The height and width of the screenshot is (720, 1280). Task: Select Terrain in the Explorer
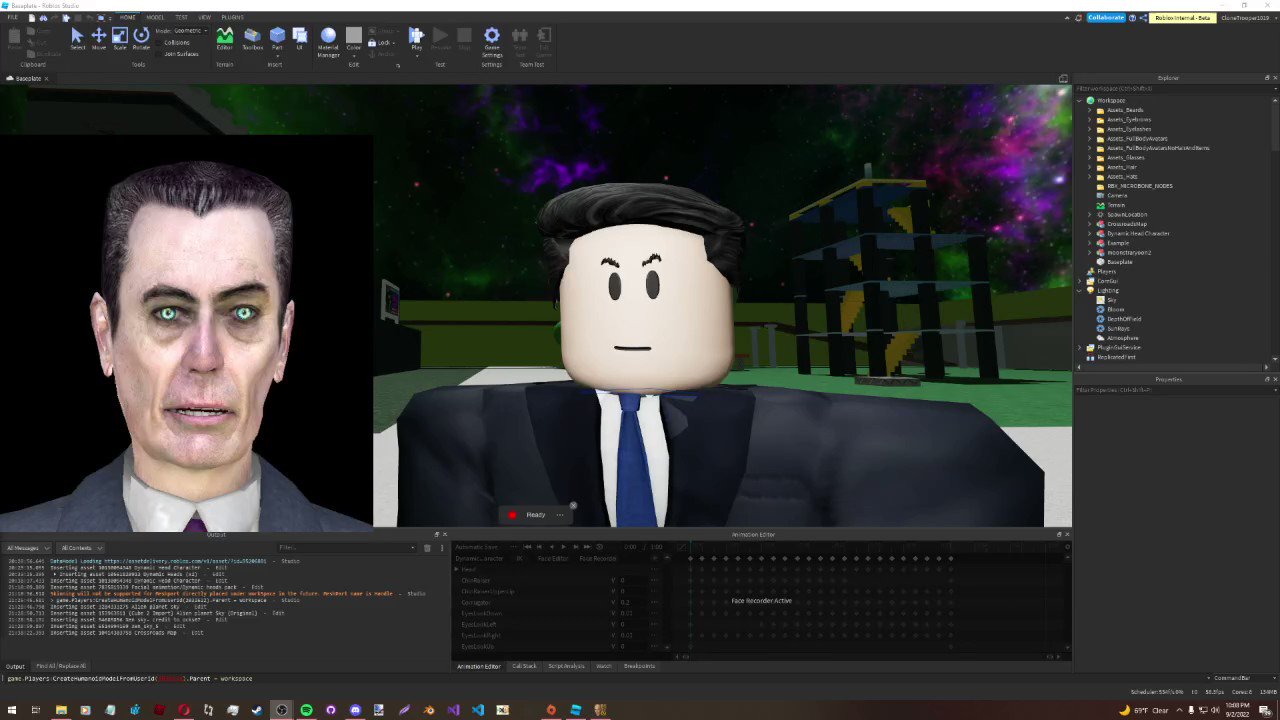1116,205
